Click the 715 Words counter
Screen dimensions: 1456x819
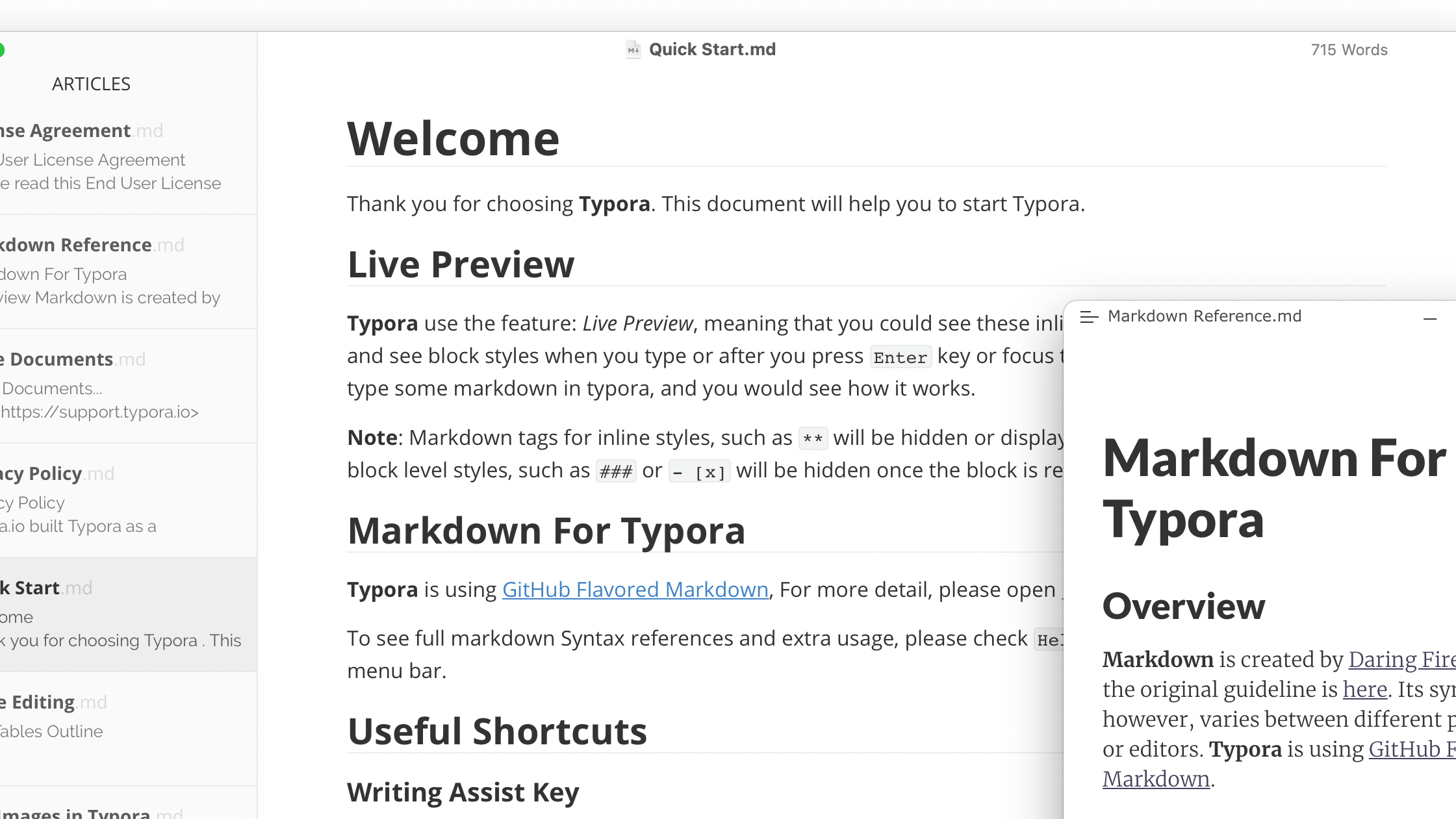(1349, 50)
